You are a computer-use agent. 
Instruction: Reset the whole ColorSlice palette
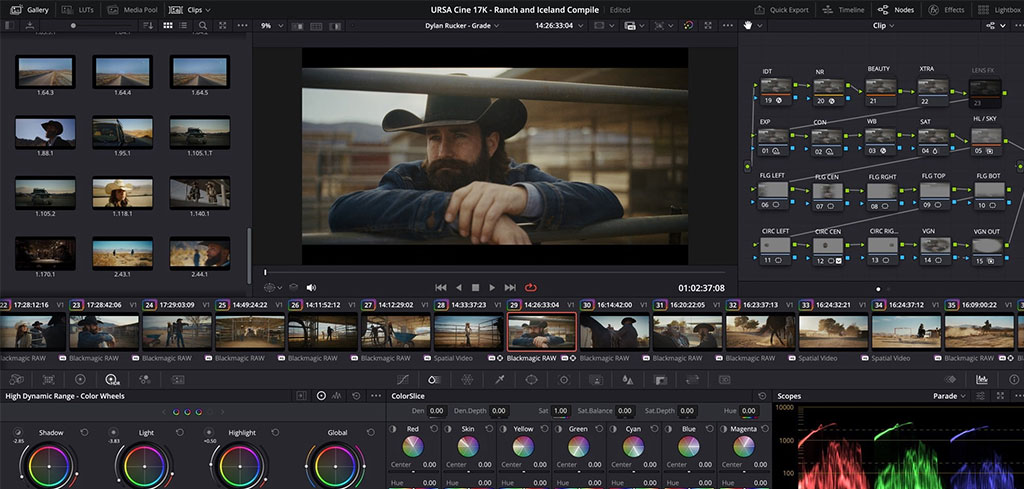tap(762, 396)
